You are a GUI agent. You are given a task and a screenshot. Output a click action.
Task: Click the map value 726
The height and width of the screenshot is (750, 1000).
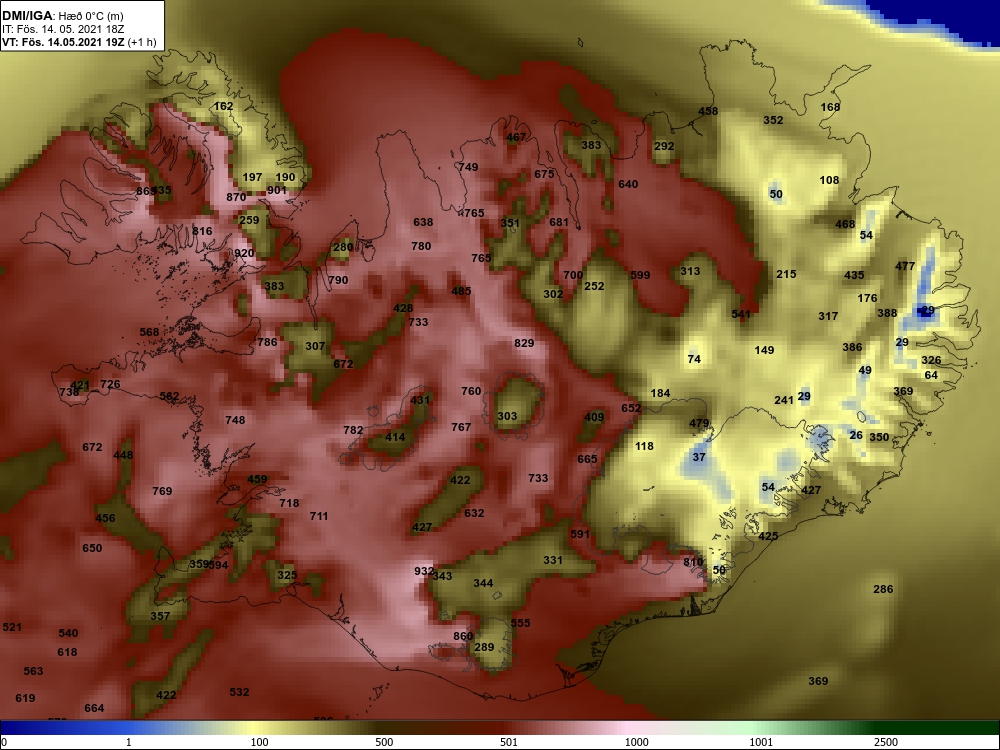pyautogui.click(x=110, y=384)
